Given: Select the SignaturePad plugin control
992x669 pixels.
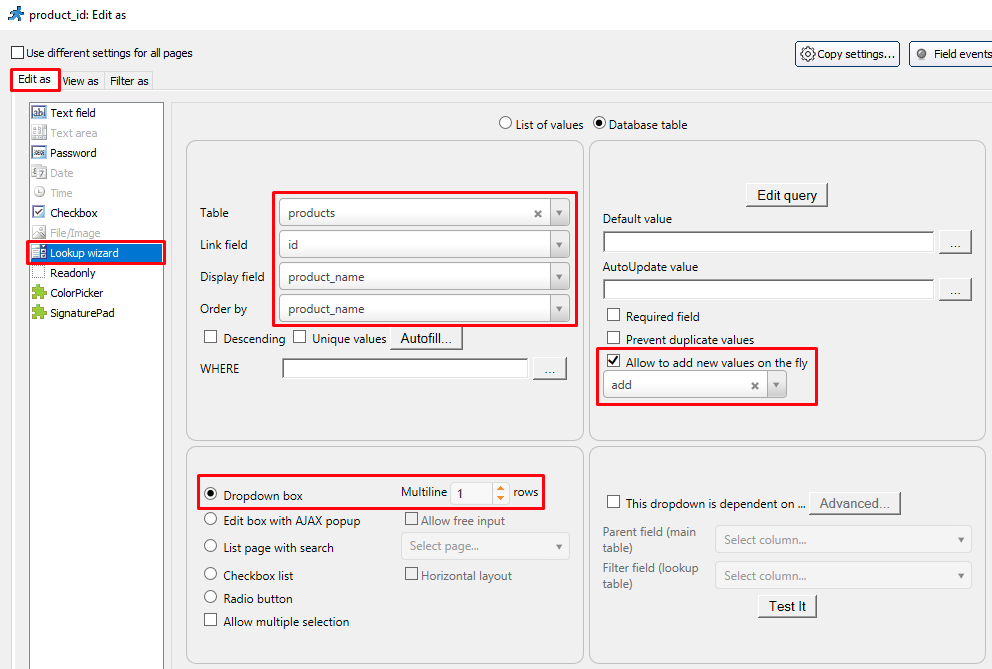Looking at the screenshot, I should 80,313.
